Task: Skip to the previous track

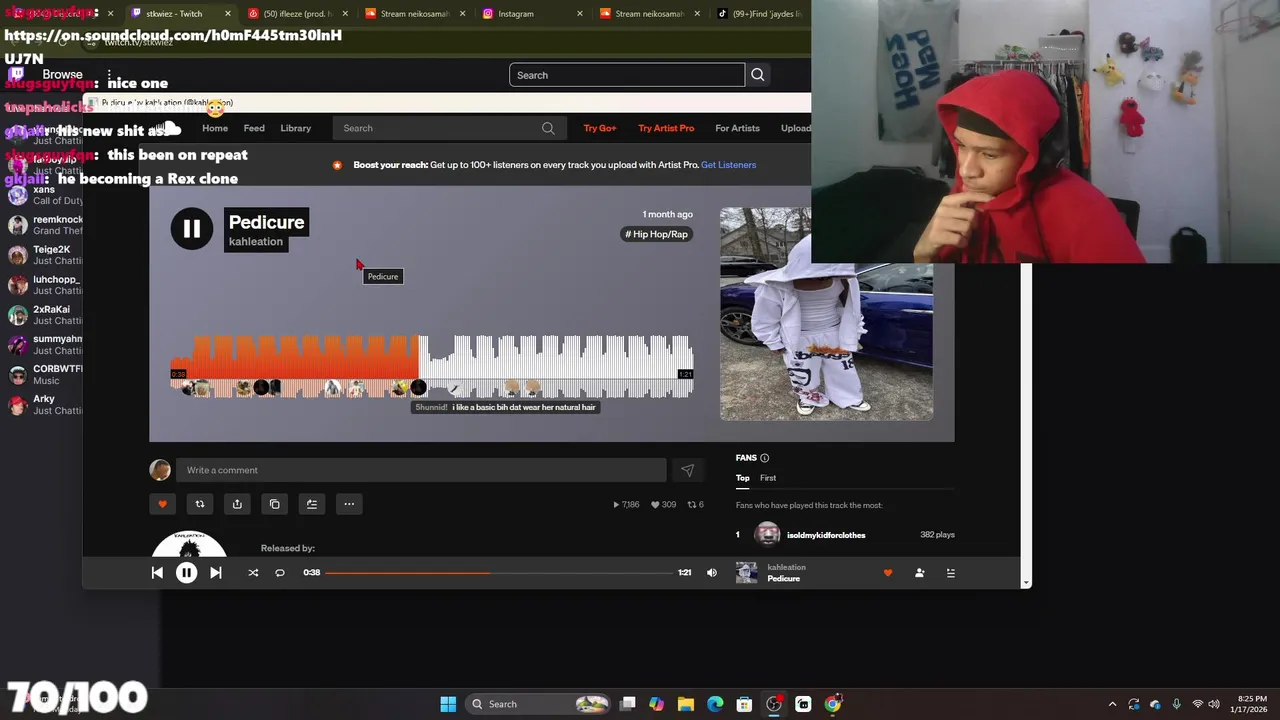Action: pyautogui.click(x=157, y=573)
